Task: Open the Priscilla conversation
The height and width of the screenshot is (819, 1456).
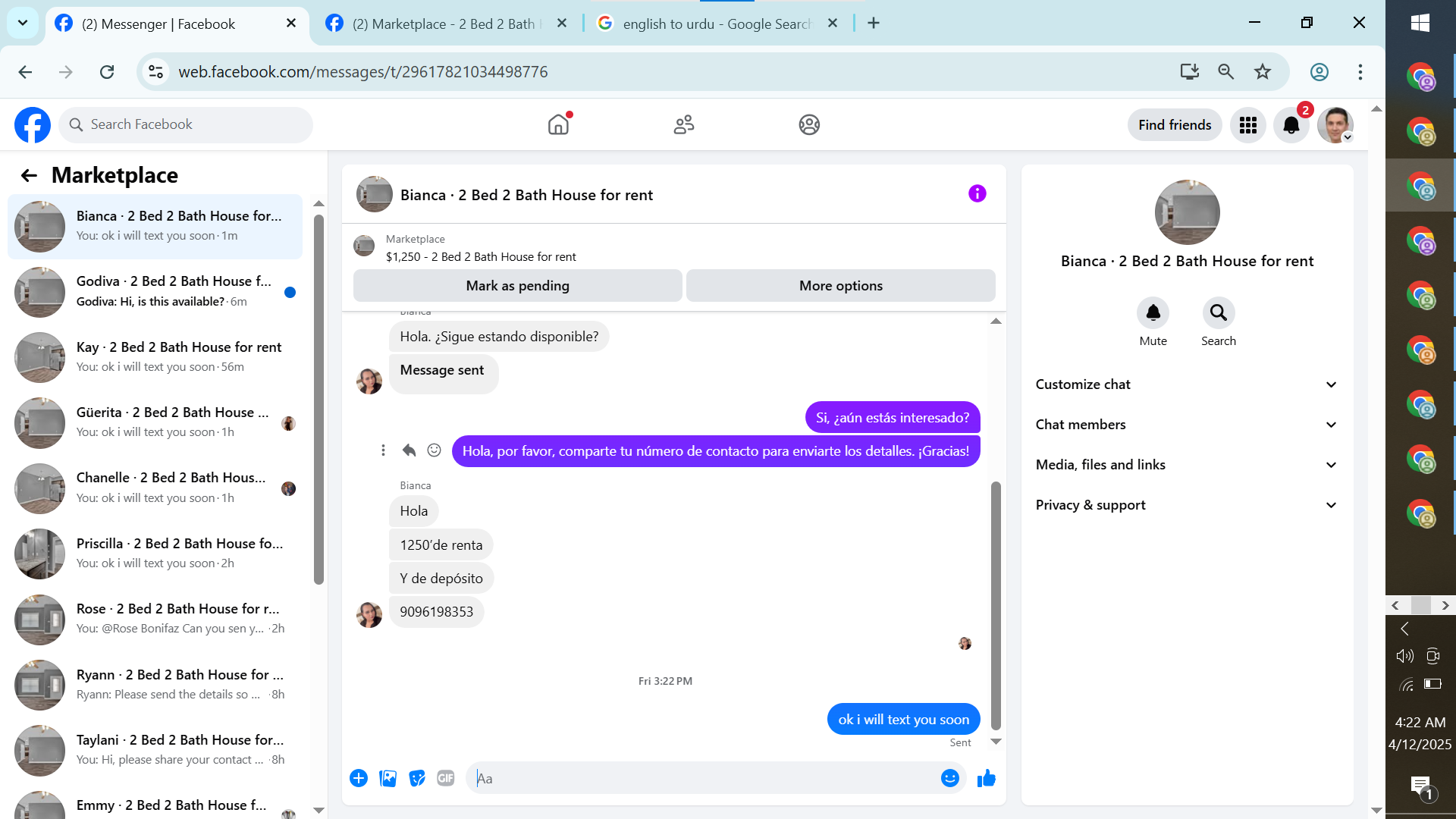Action: (155, 554)
